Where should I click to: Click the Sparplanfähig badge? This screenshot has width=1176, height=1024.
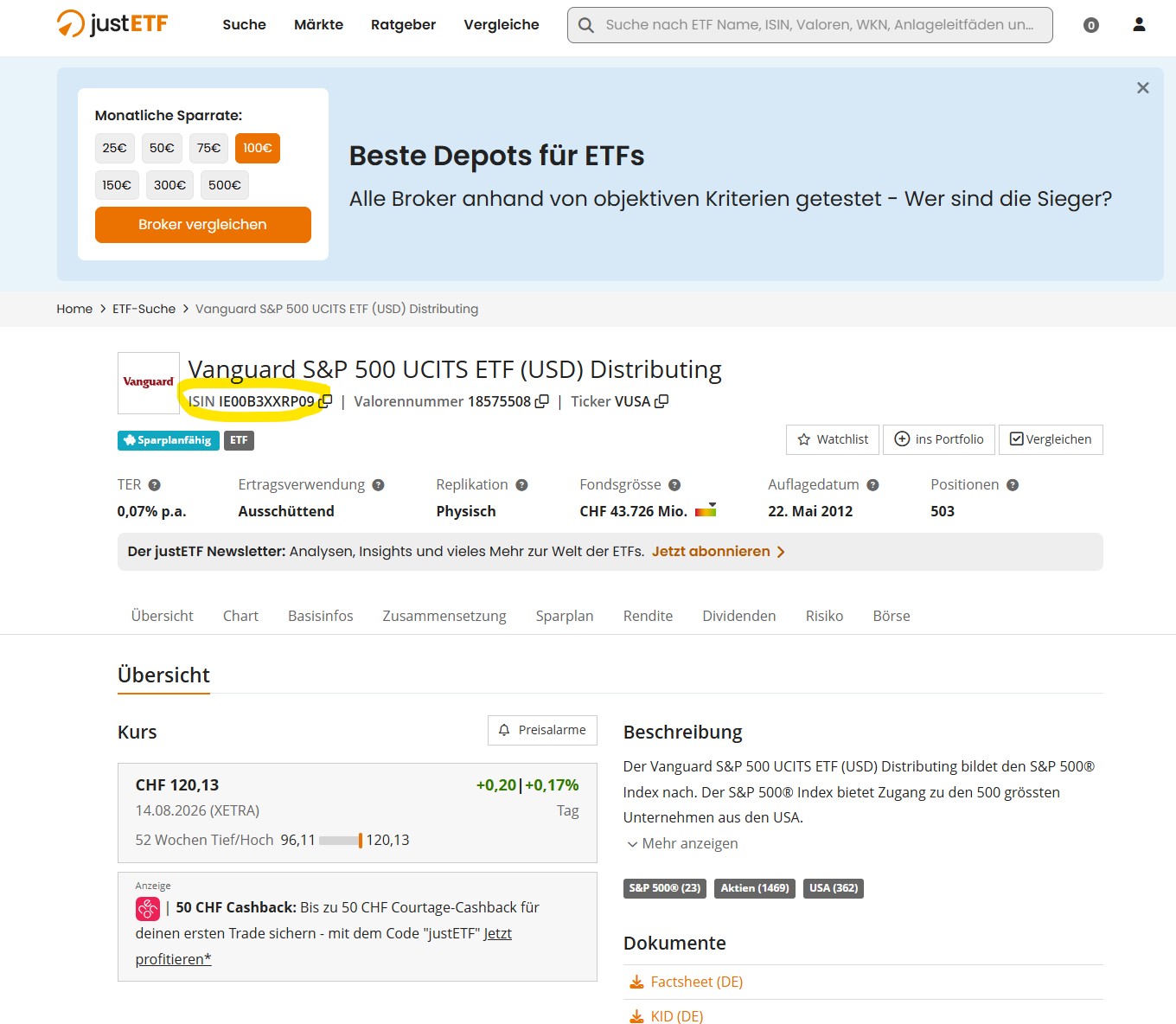[x=168, y=440]
